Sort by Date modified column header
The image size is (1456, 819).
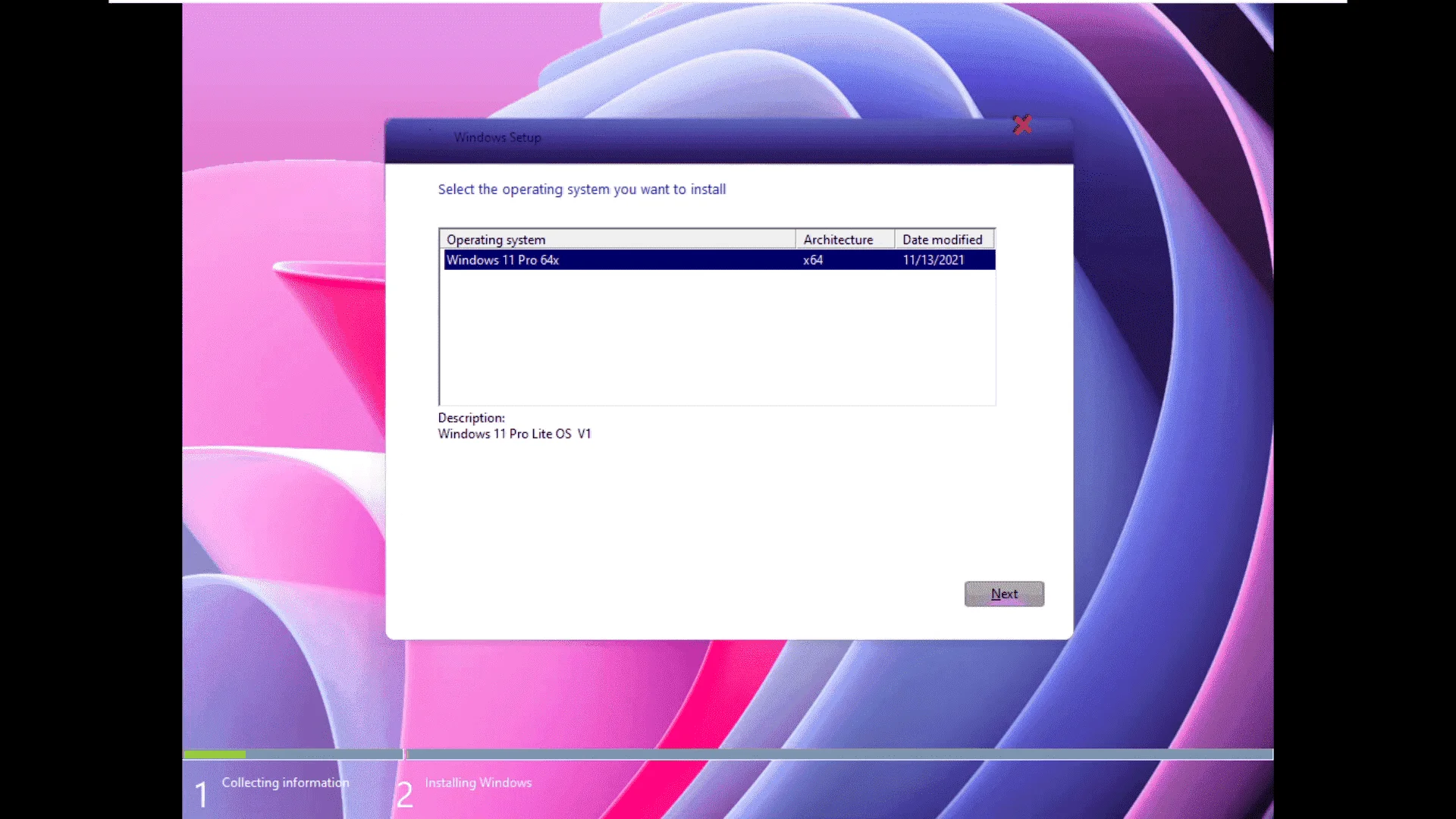(x=944, y=240)
